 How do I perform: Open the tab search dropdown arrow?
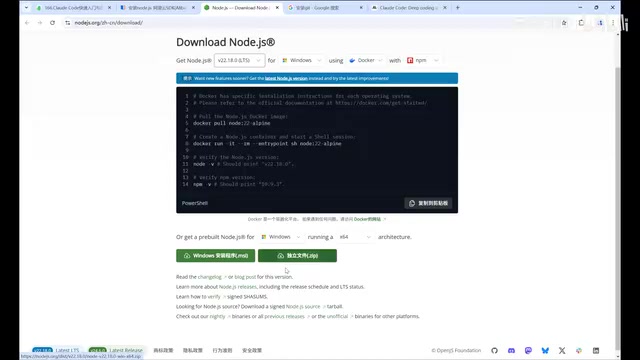26,7
